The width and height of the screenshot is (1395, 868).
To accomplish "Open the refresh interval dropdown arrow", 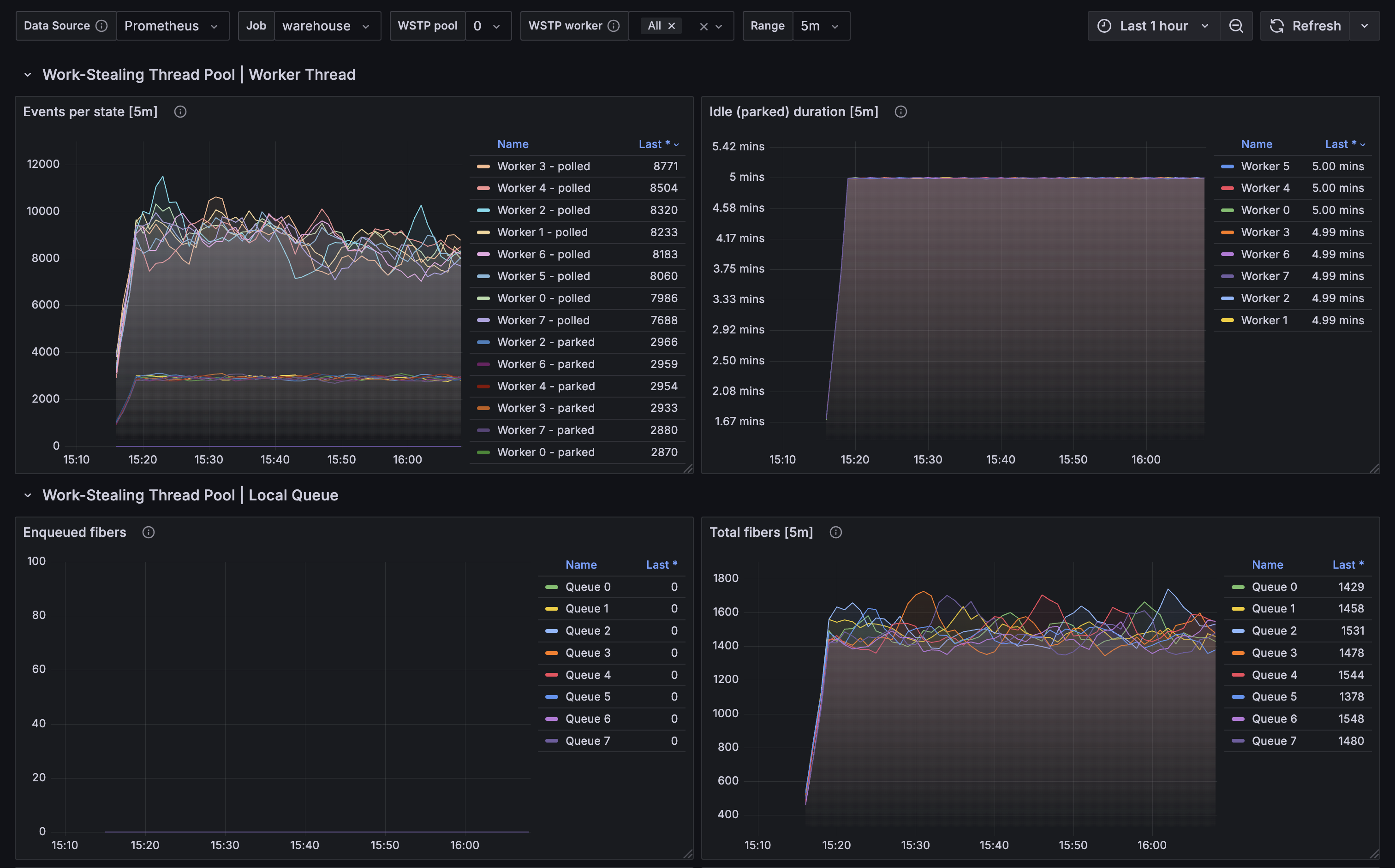I will coord(1365,26).
